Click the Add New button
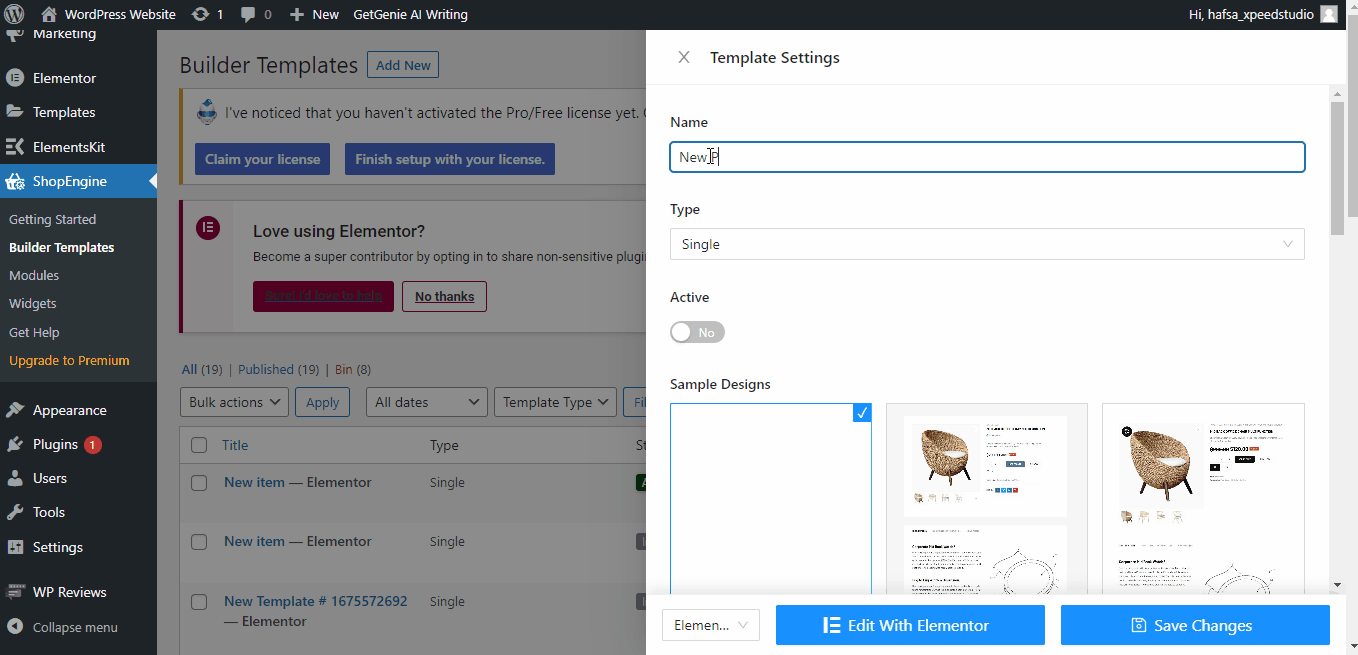 (x=403, y=65)
